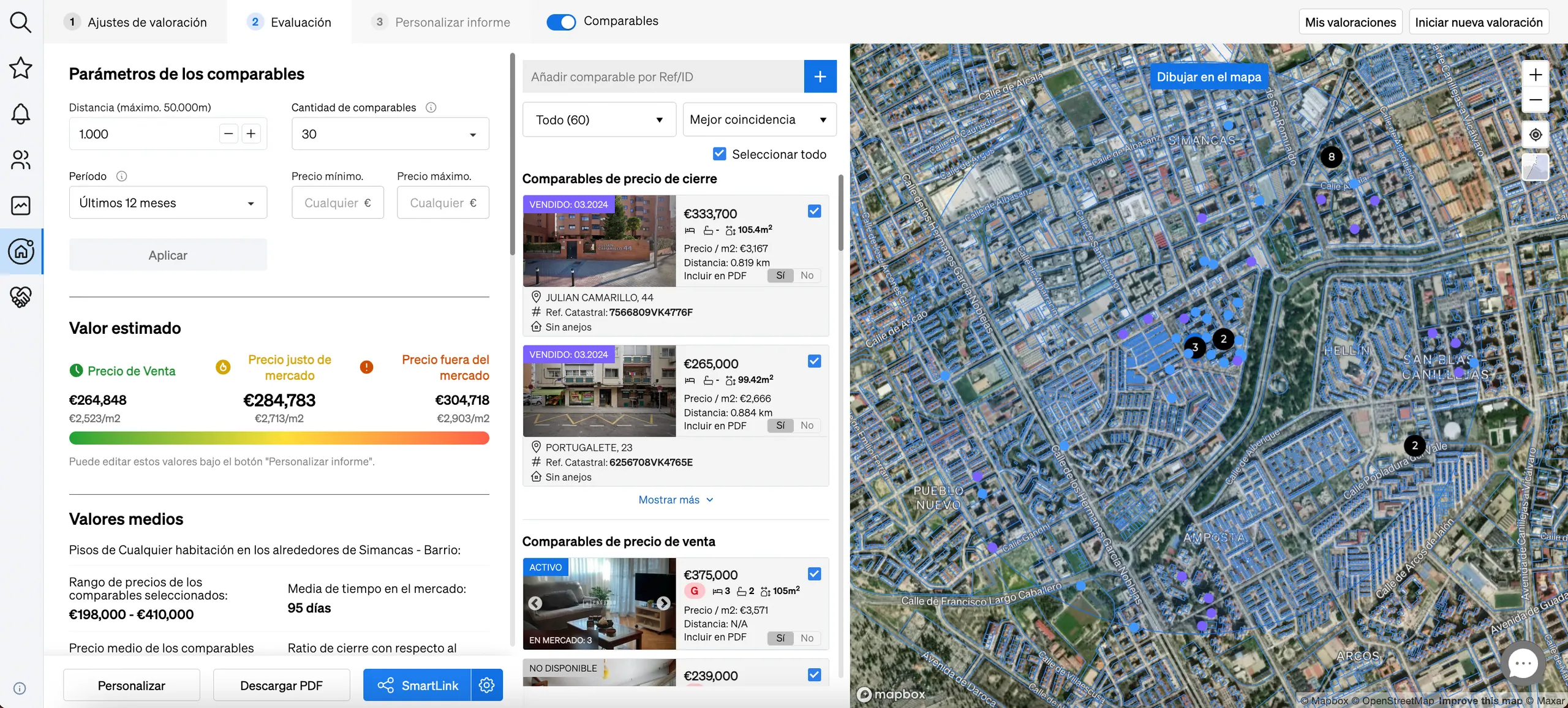Switch to Evaluación tab
The image size is (1568, 708).
point(290,22)
